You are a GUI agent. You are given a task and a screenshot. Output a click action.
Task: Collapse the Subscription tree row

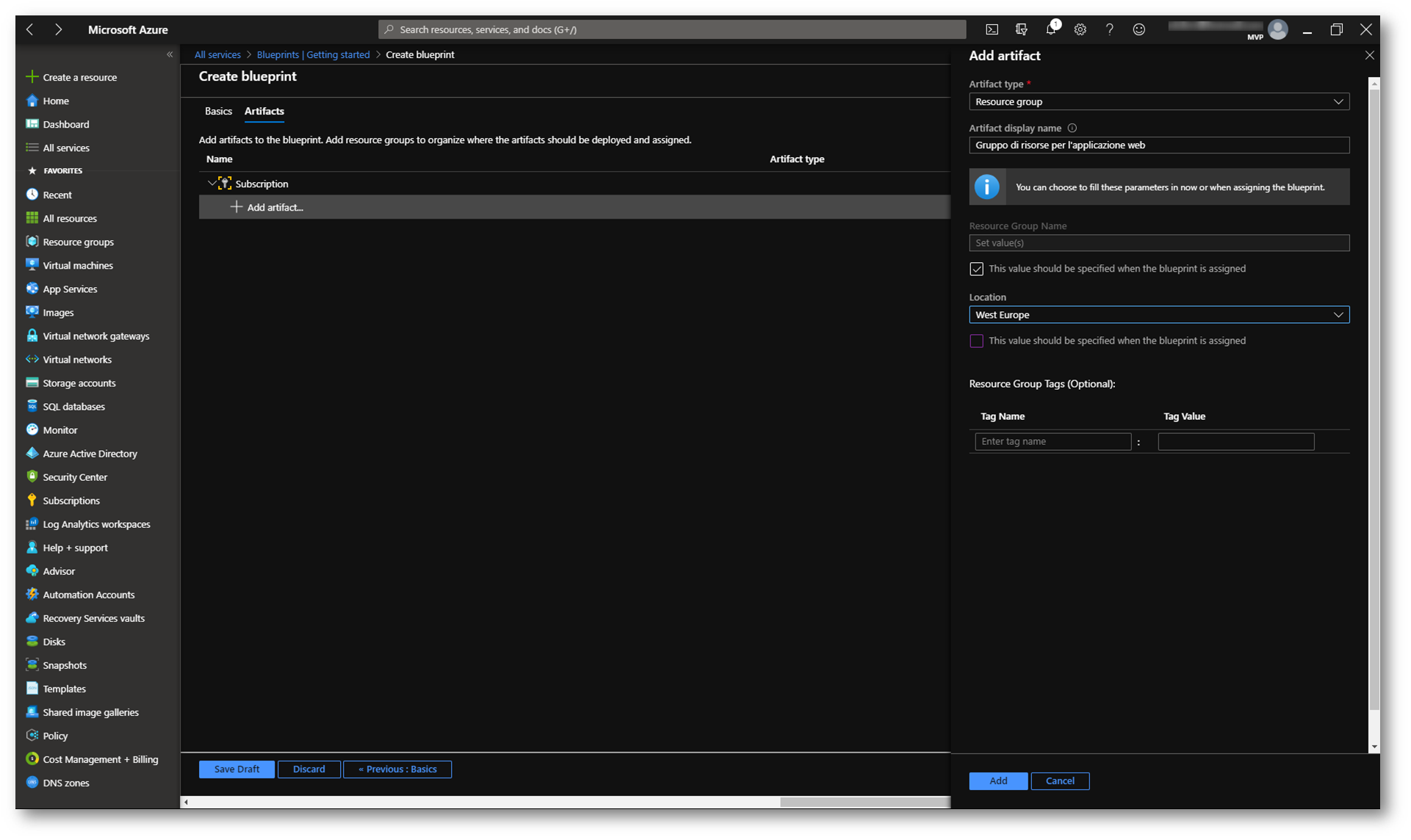212,183
